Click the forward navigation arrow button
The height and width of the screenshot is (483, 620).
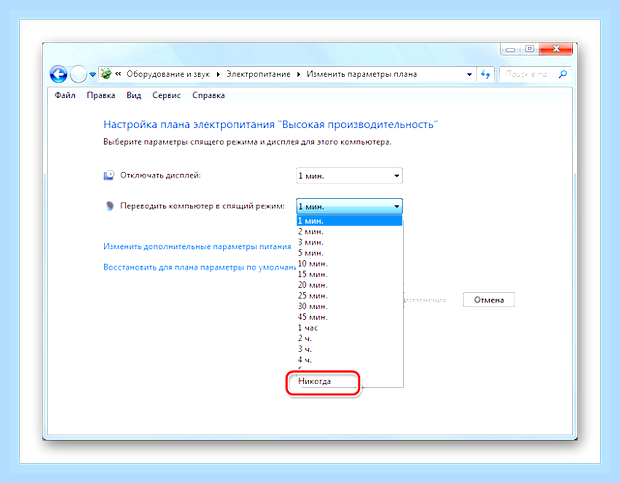[78, 74]
